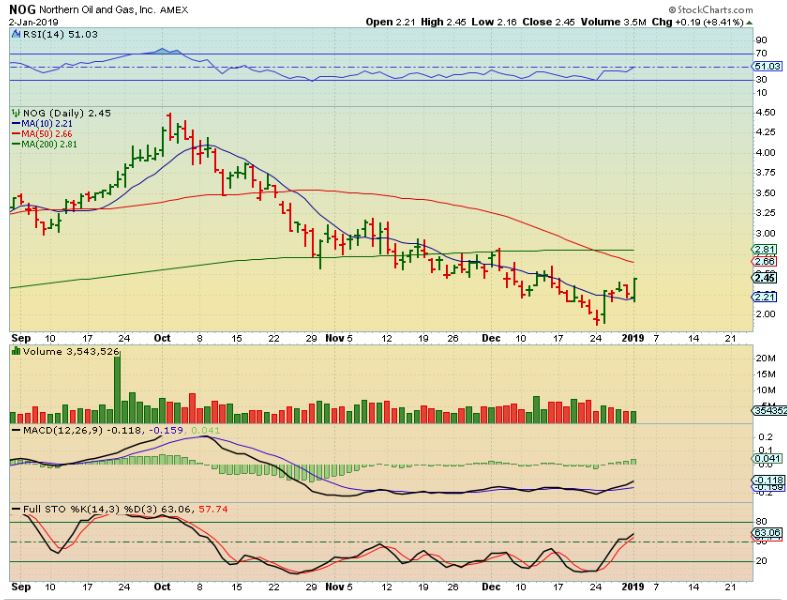The height and width of the screenshot is (600, 787).
Task: Click the last green price bar for 2-Jan-2019
Action: click(x=635, y=290)
